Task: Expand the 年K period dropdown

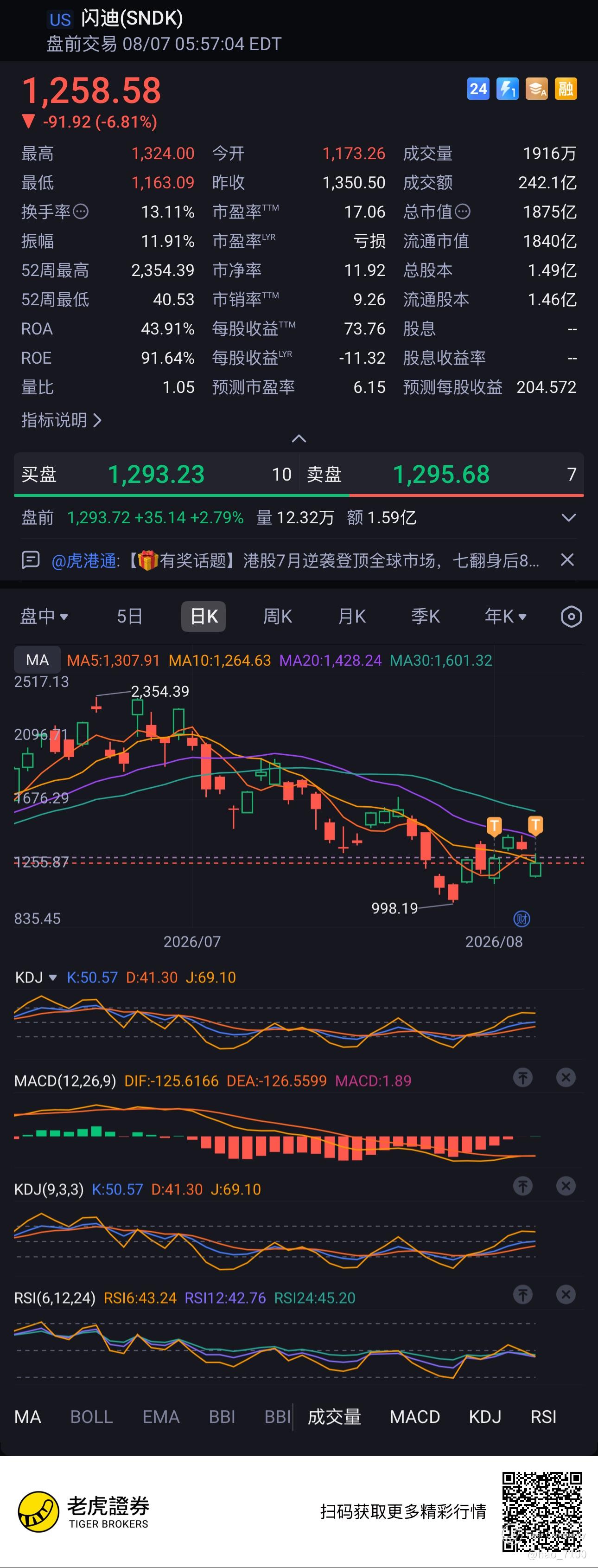Action: (x=506, y=617)
